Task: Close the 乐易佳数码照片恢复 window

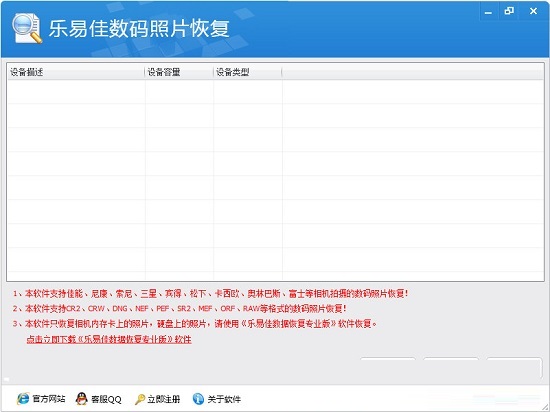Action: pyautogui.click(x=534, y=12)
